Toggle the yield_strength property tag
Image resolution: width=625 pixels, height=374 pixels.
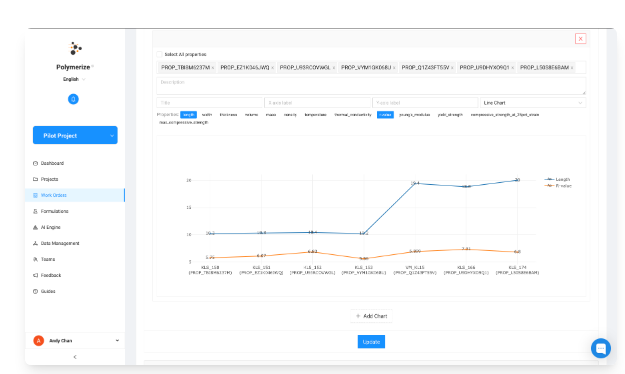450,115
